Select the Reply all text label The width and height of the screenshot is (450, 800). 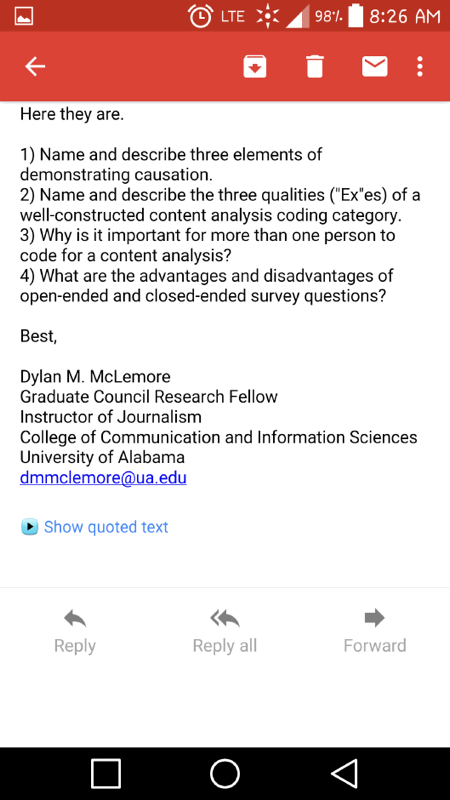pos(224,645)
